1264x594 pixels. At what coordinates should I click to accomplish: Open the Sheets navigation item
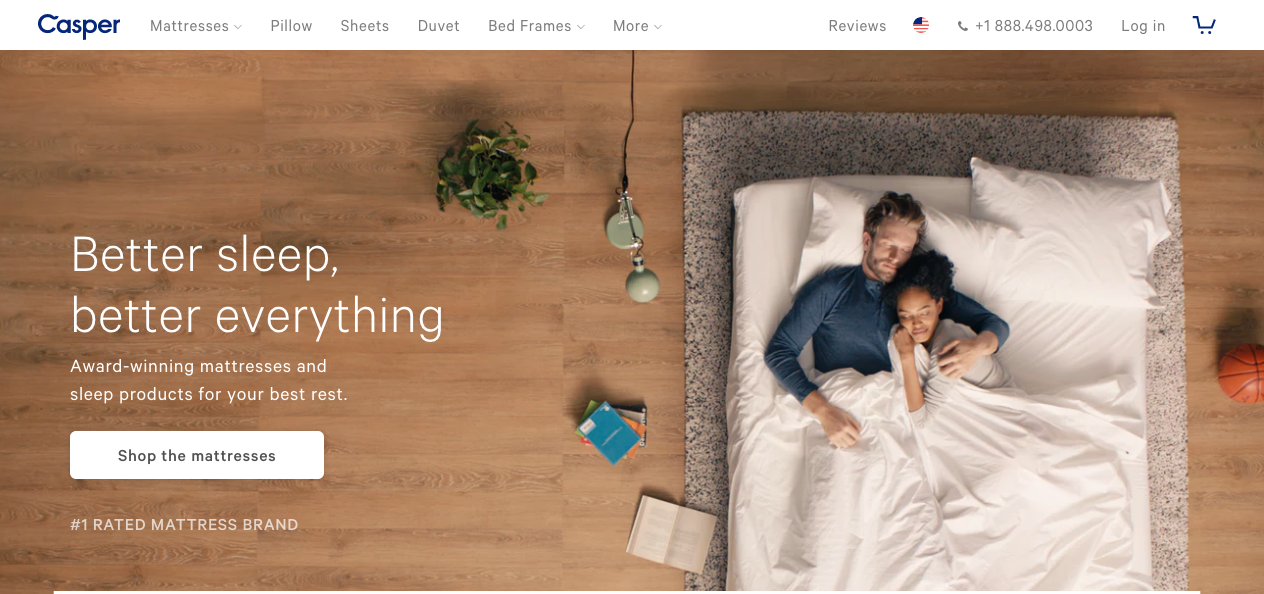pyautogui.click(x=364, y=26)
